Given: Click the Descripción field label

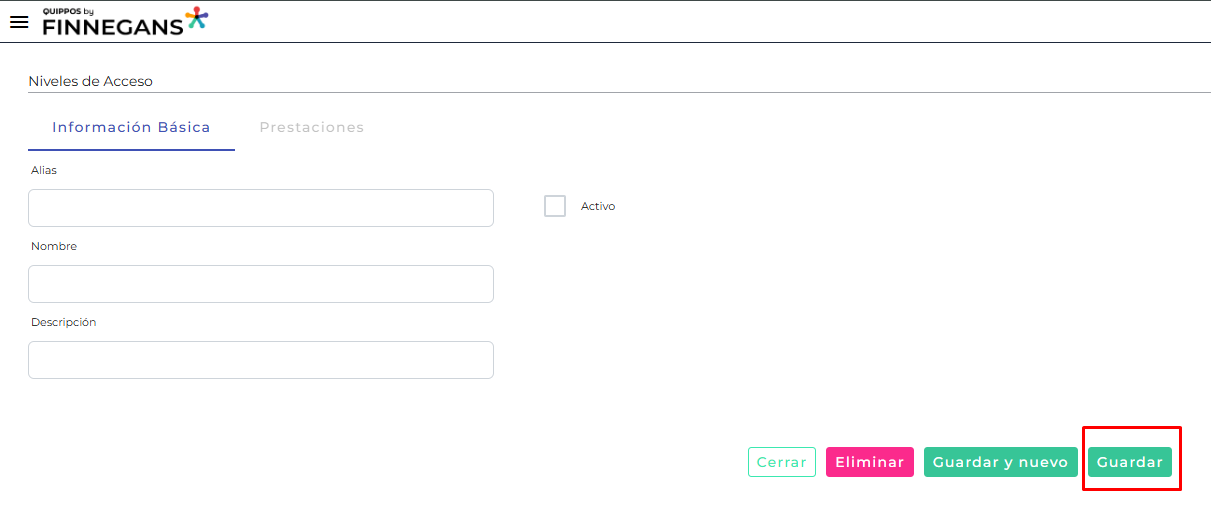Looking at the screenshot, I should (x=63, y=322).
